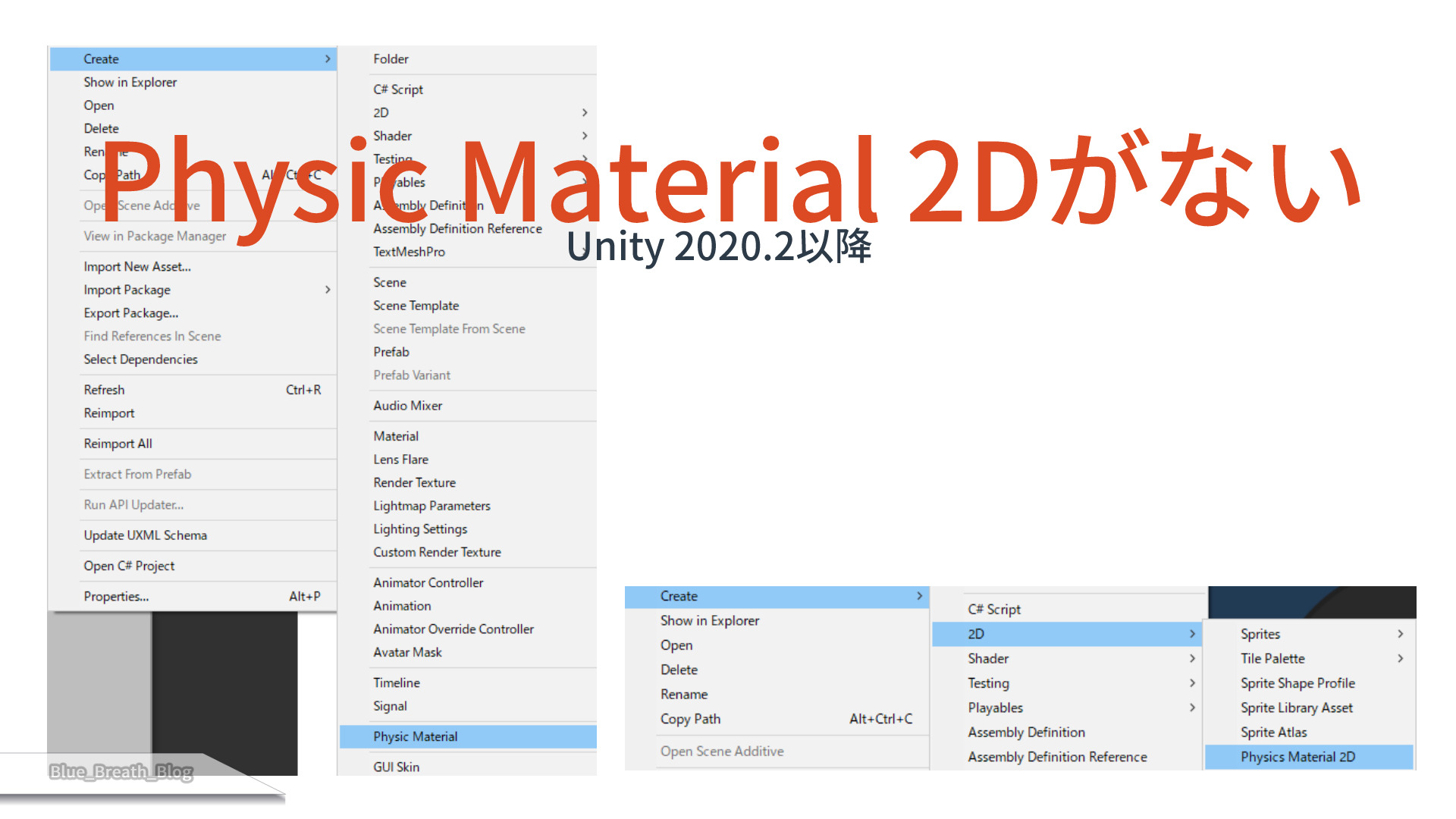This screenshot has width=1456, height=819.
Task: Select Physics Material 2D
Action: click(x=1310, y=757)
